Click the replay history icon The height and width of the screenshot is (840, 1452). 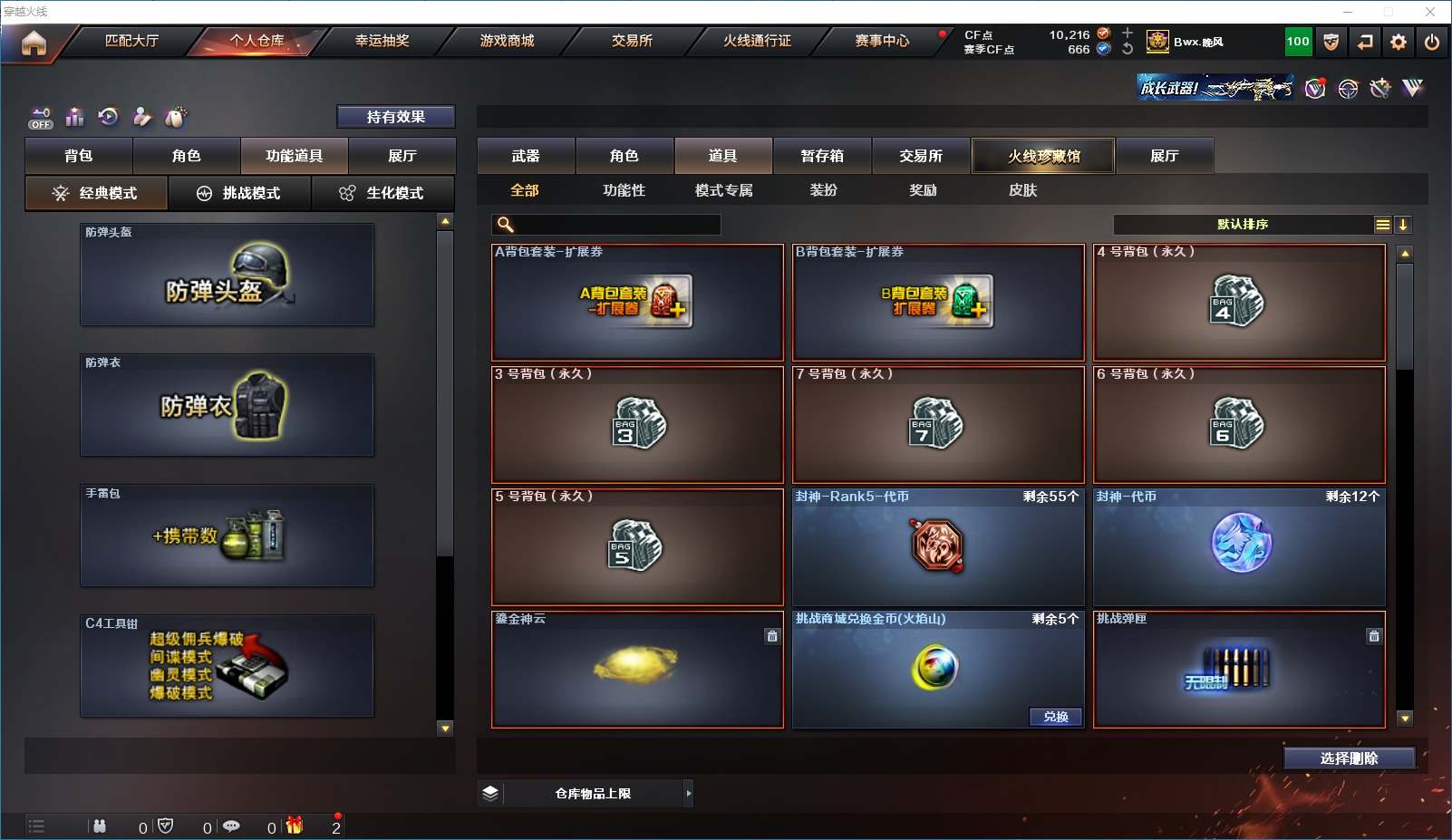point(108,116)
